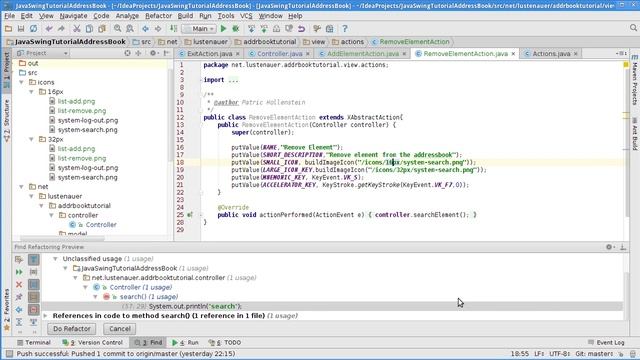The image size is (640, 360).
Task: Click the Open folder toolbar icon
Action: [x=8, y=29]
